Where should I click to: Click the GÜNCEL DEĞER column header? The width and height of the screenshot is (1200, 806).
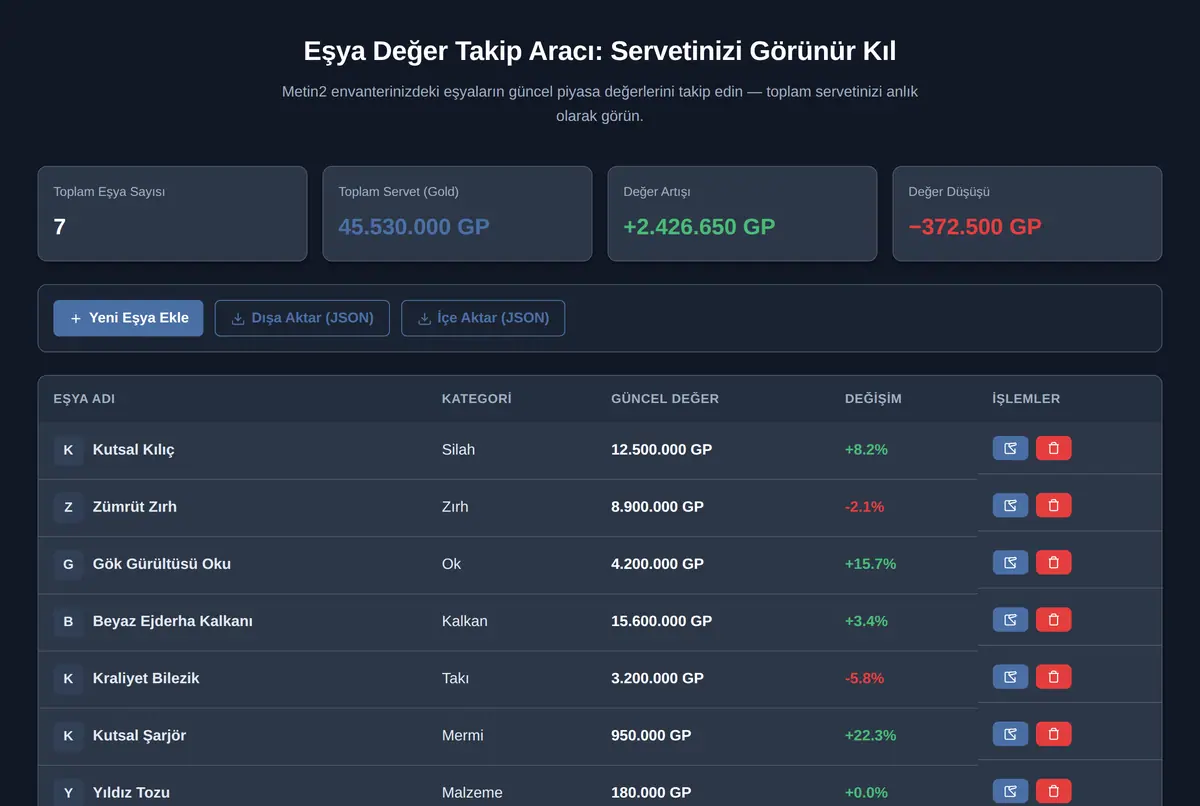[665, 398]
